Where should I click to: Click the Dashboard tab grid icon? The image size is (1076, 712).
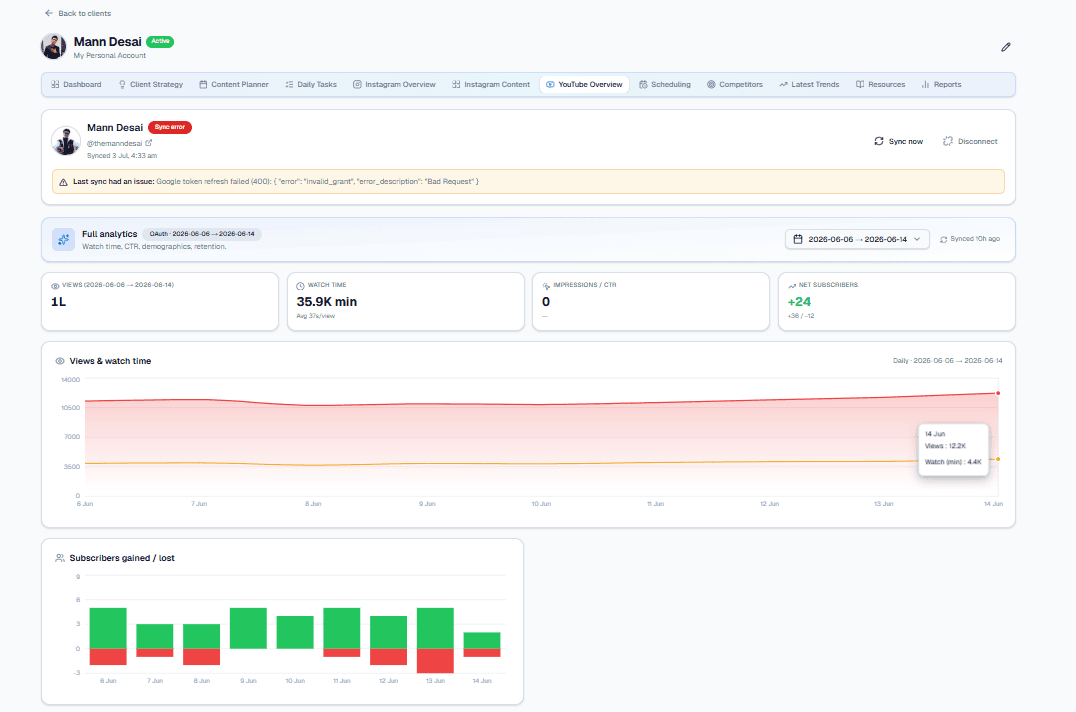click(55, 84)
